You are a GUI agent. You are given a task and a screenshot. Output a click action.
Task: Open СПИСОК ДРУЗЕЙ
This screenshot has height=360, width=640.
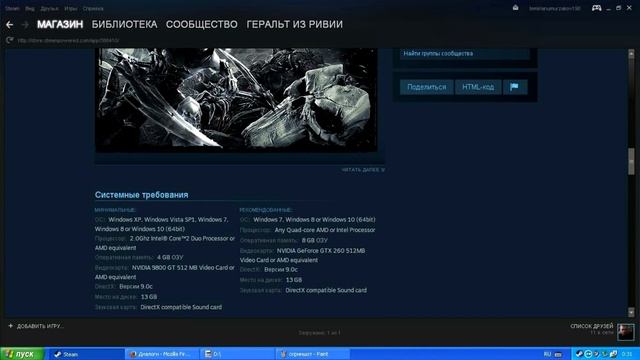click(591, 326)
